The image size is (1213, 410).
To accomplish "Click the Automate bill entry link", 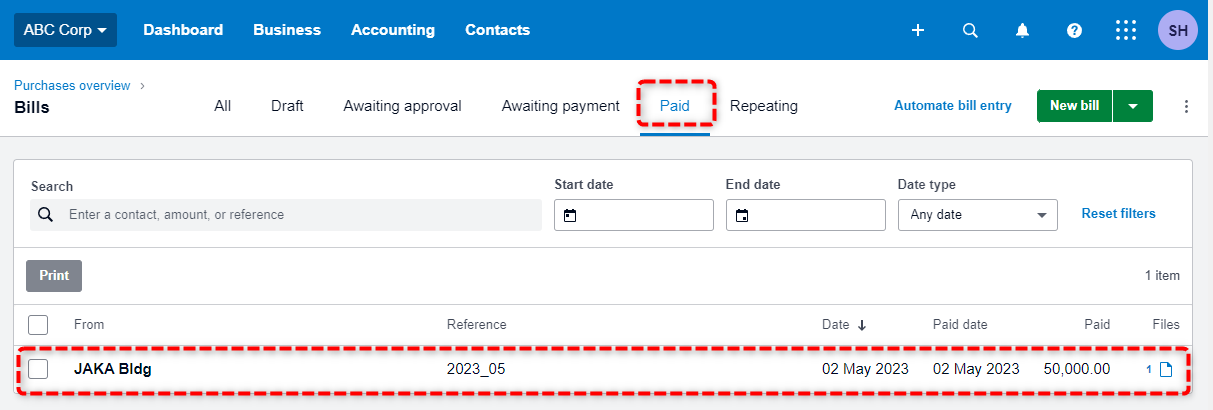I will [x=953, y=105].
